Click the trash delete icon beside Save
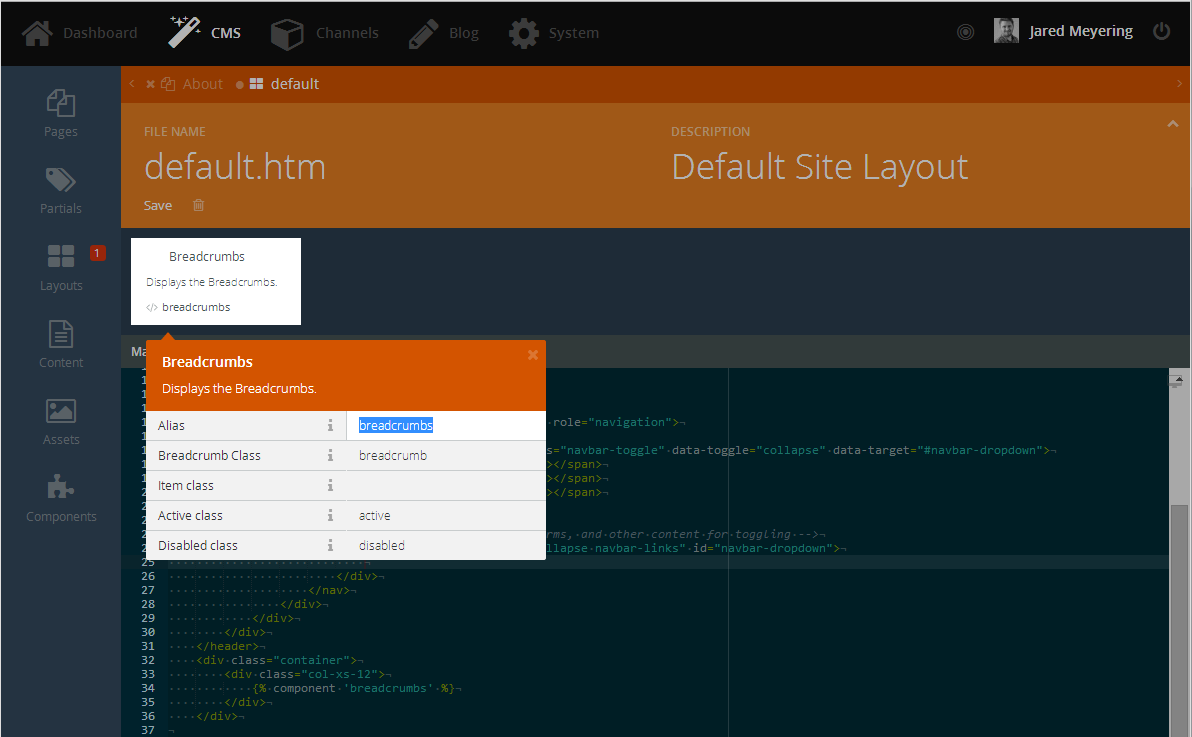 (x=198, y=205)
